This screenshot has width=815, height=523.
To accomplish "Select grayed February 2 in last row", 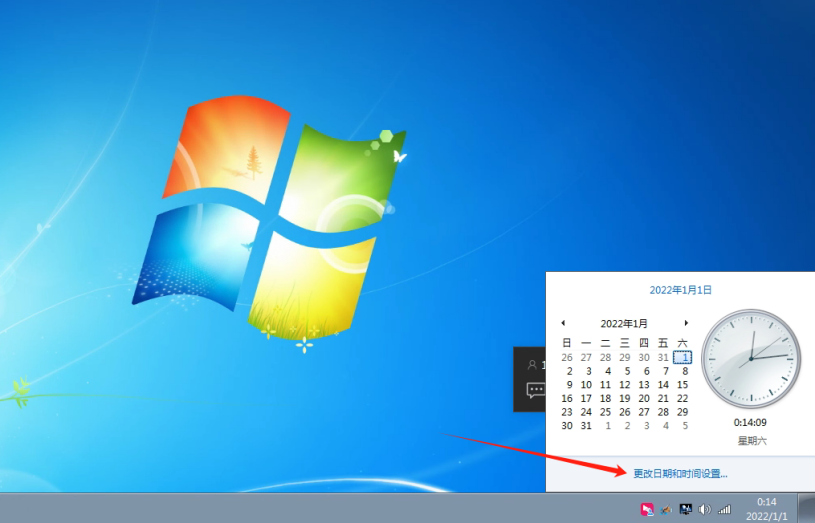I will point(625,425).
